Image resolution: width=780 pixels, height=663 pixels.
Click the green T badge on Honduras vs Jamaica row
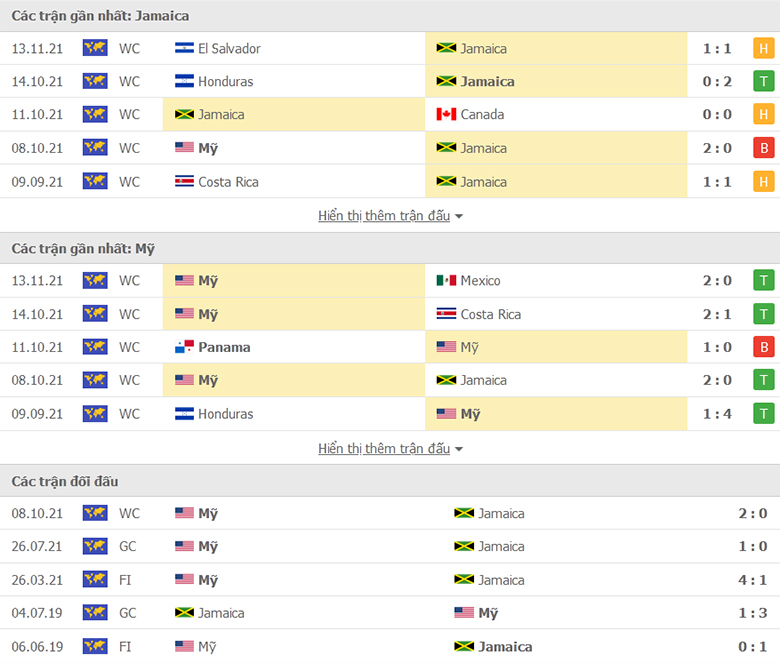763,81
